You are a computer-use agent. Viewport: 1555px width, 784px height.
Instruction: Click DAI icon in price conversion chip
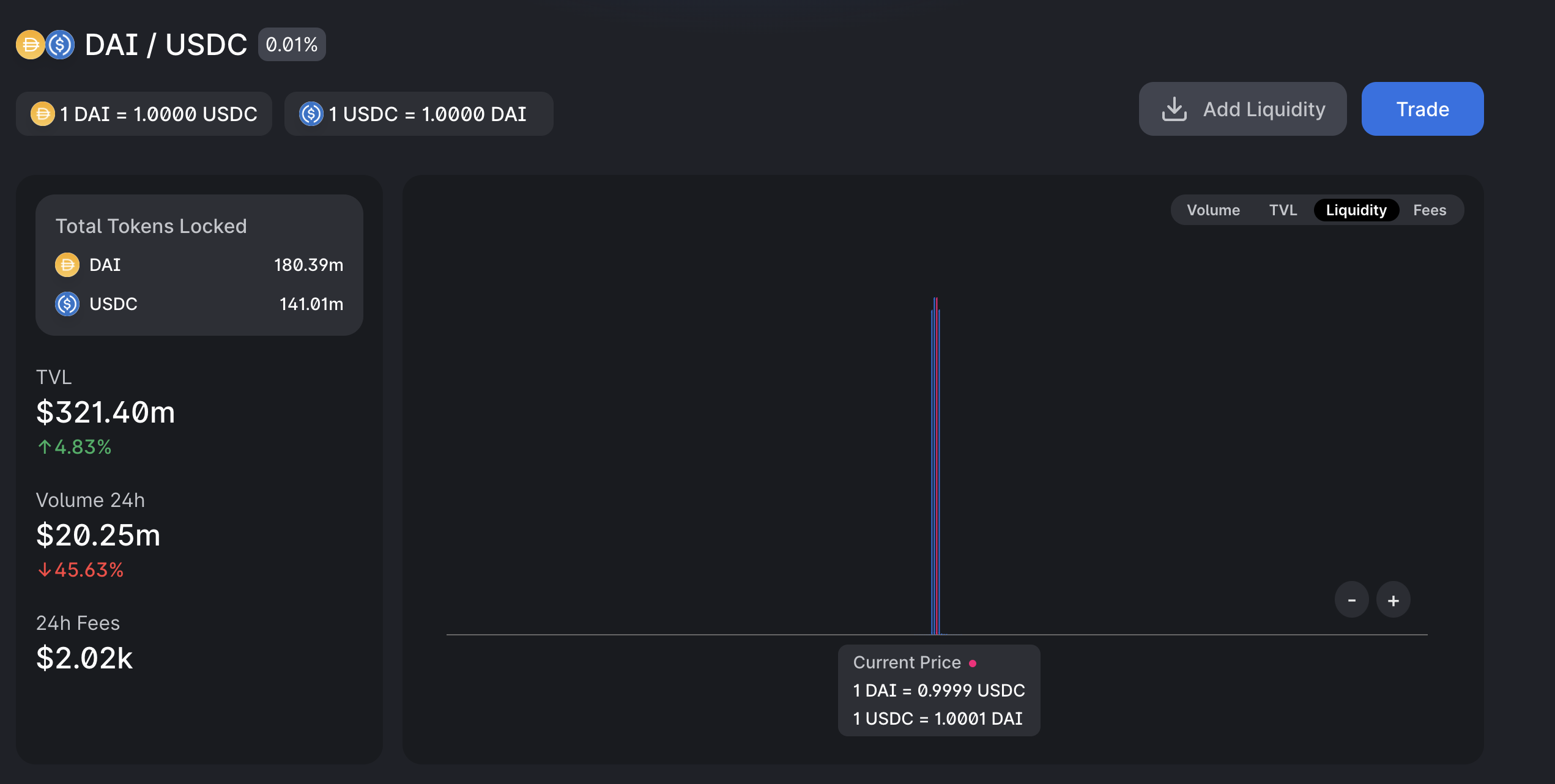point(43,114)
